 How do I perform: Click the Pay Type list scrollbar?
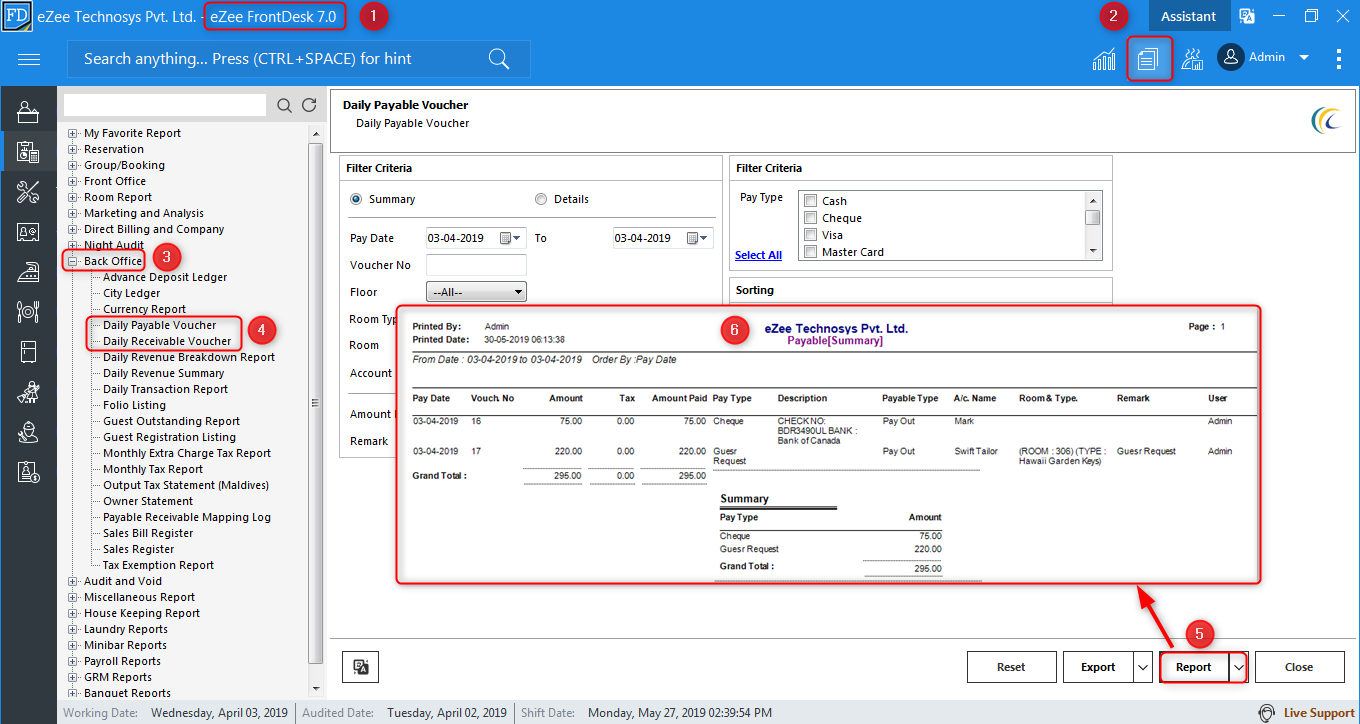[x=1094, y=225]
